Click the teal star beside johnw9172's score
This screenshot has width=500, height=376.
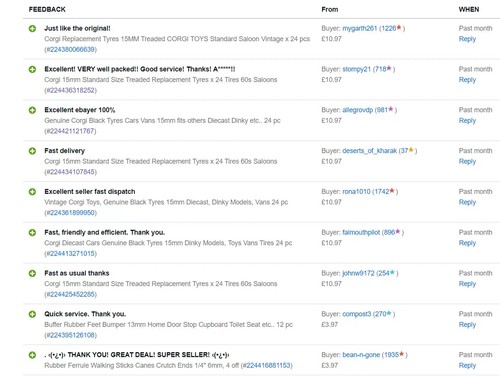(392, 272)
